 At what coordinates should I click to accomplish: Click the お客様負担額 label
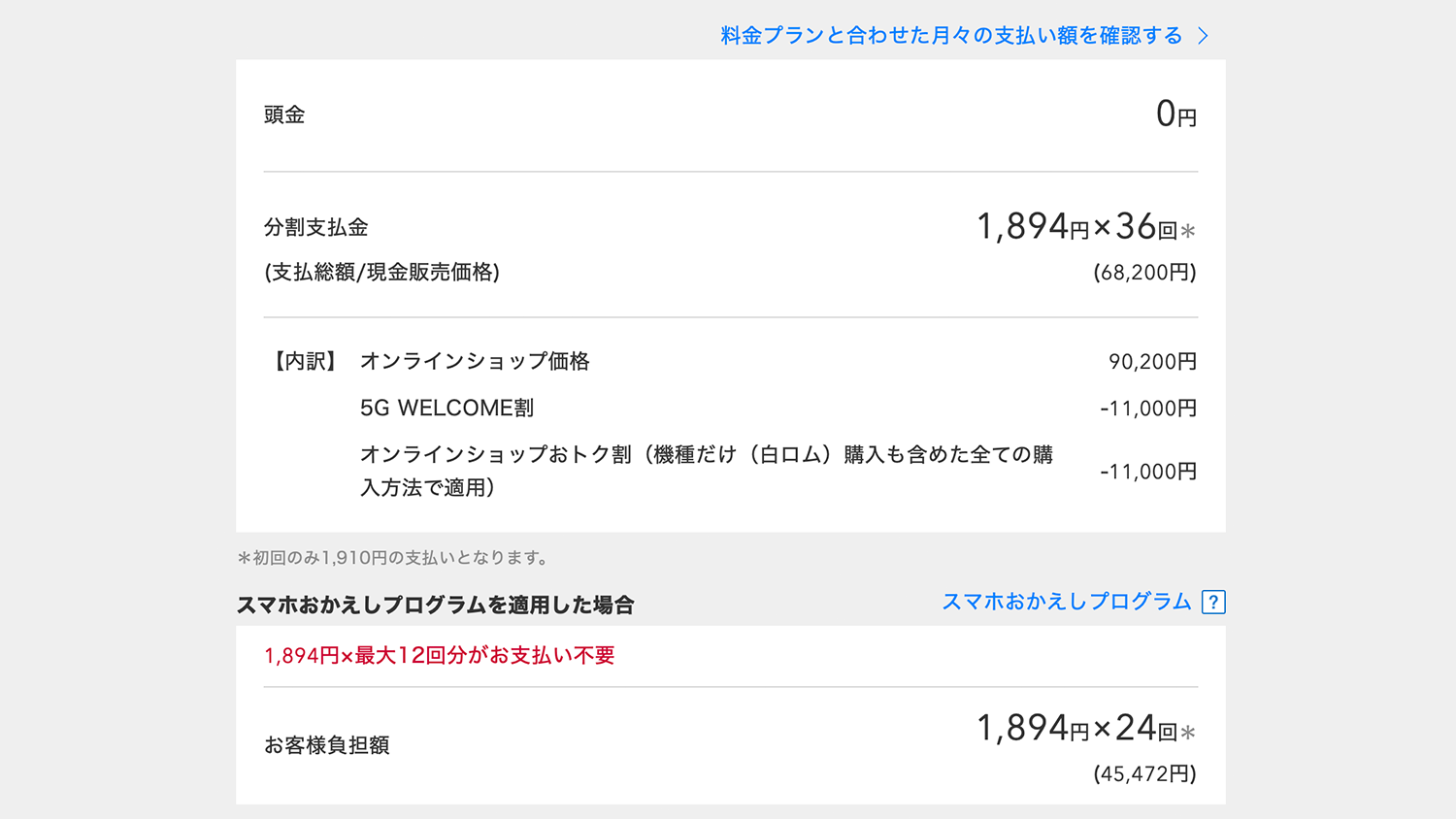coord(327,745)
